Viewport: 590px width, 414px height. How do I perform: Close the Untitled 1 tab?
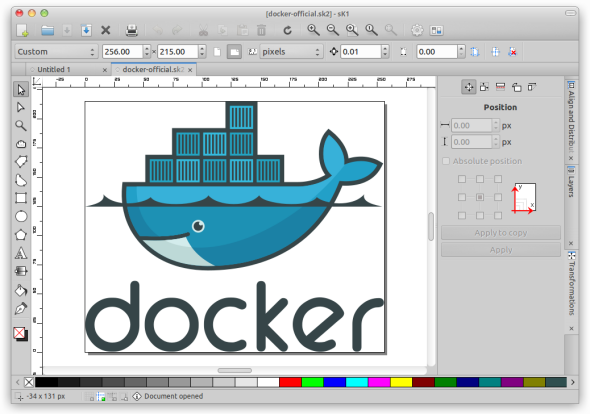pos(105,70)
